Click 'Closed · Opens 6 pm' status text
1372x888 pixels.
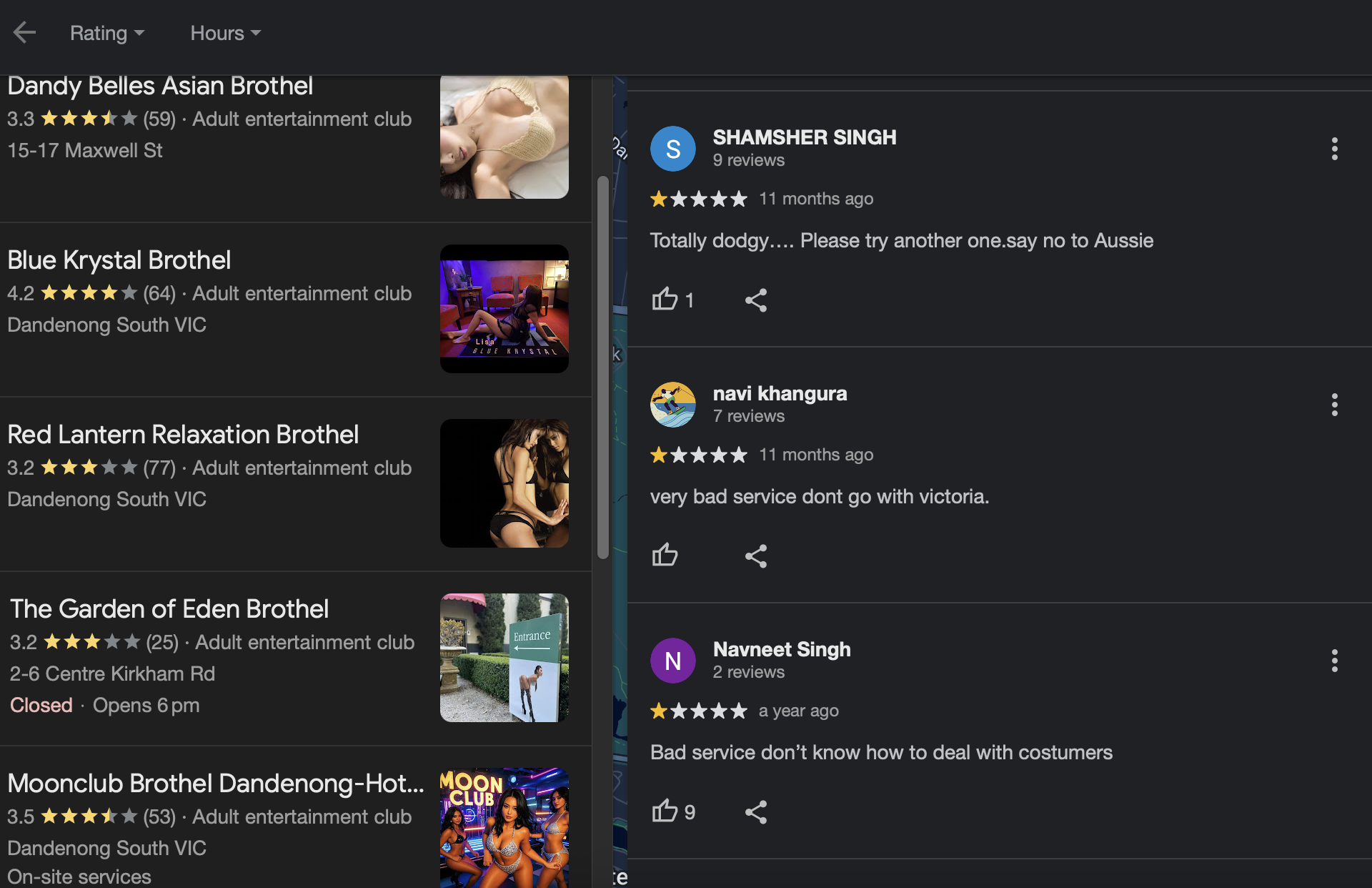pyautogui.click(x=104, y=705)
